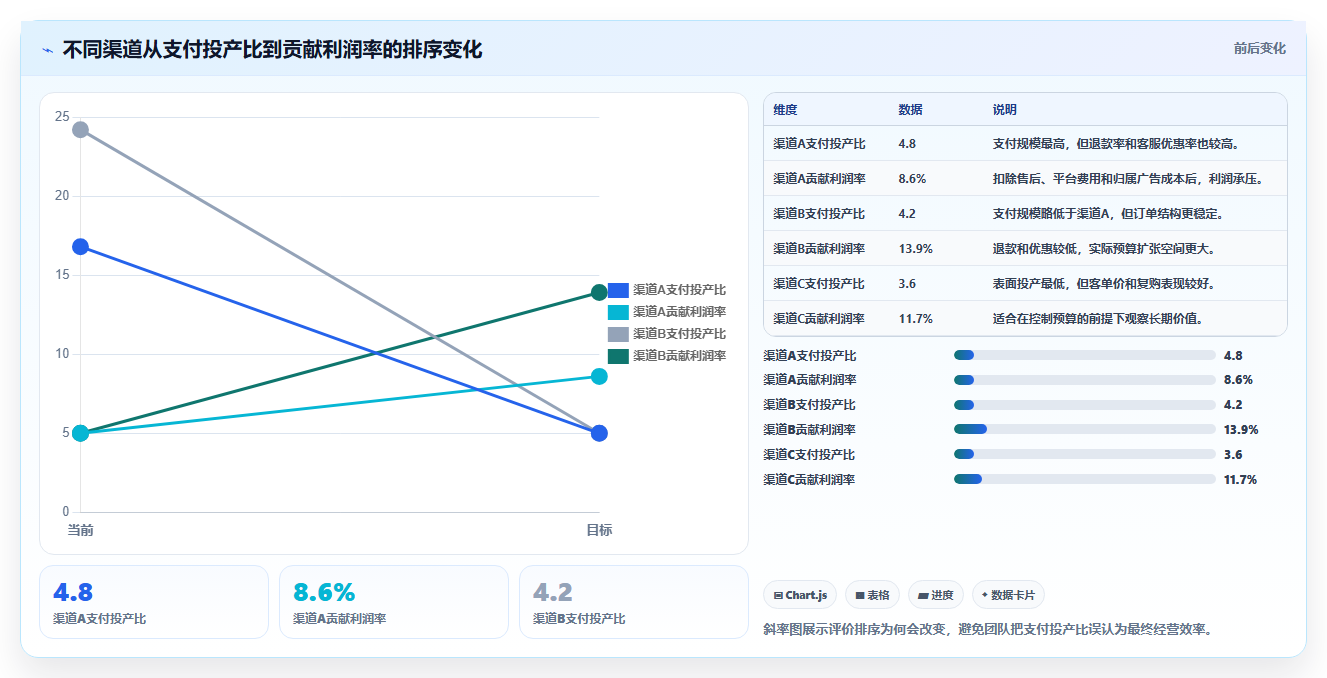Click description 支付规模最高，但退款率和客服优惠率也较高。
Image resolution: width=1327 pixels, height=678 pixels.
pos(1116,144)
